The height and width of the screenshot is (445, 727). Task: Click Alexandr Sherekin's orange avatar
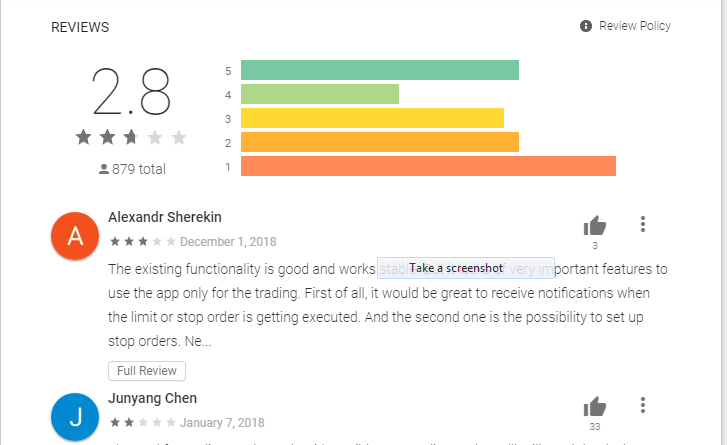75,236
